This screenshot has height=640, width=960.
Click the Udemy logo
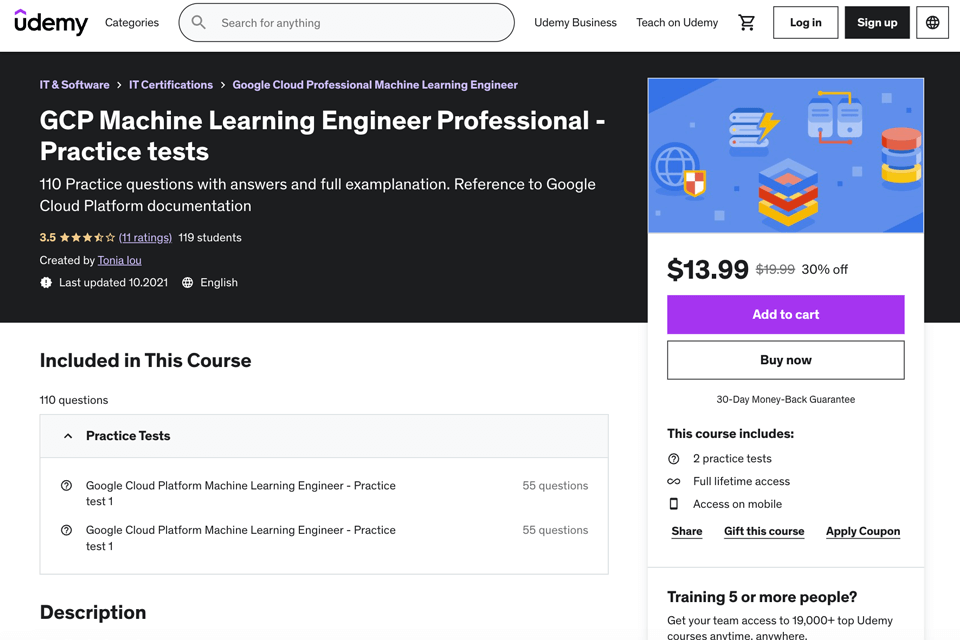(x=51, y=23)
